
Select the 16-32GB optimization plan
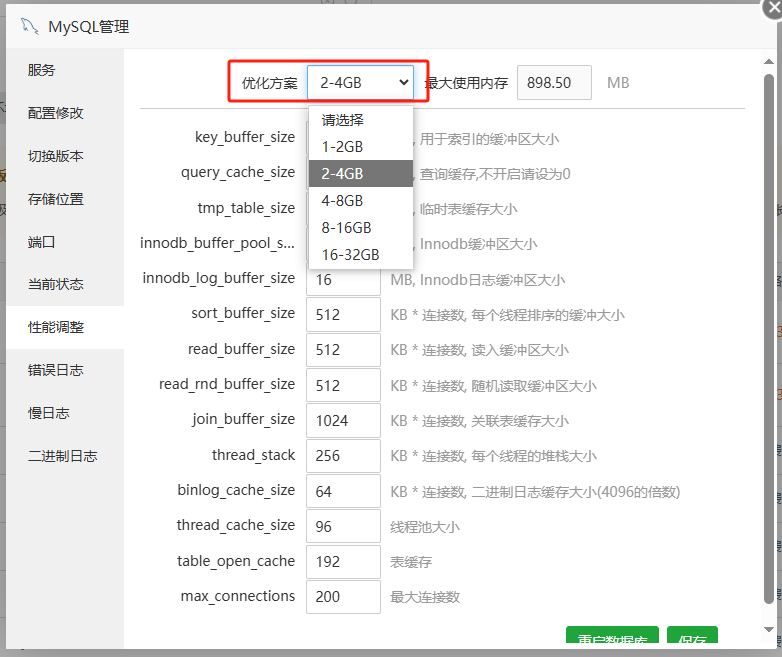pos(361,254)
